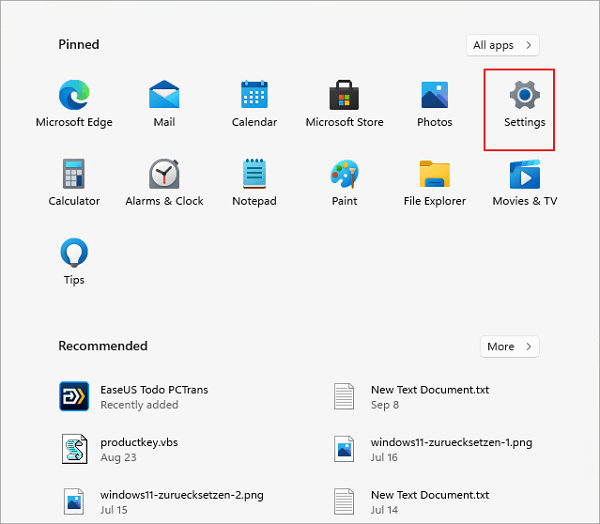Viewport: 600px width, 524px height.
Task: Launch Movies & TV
Action: click(524, 175)
